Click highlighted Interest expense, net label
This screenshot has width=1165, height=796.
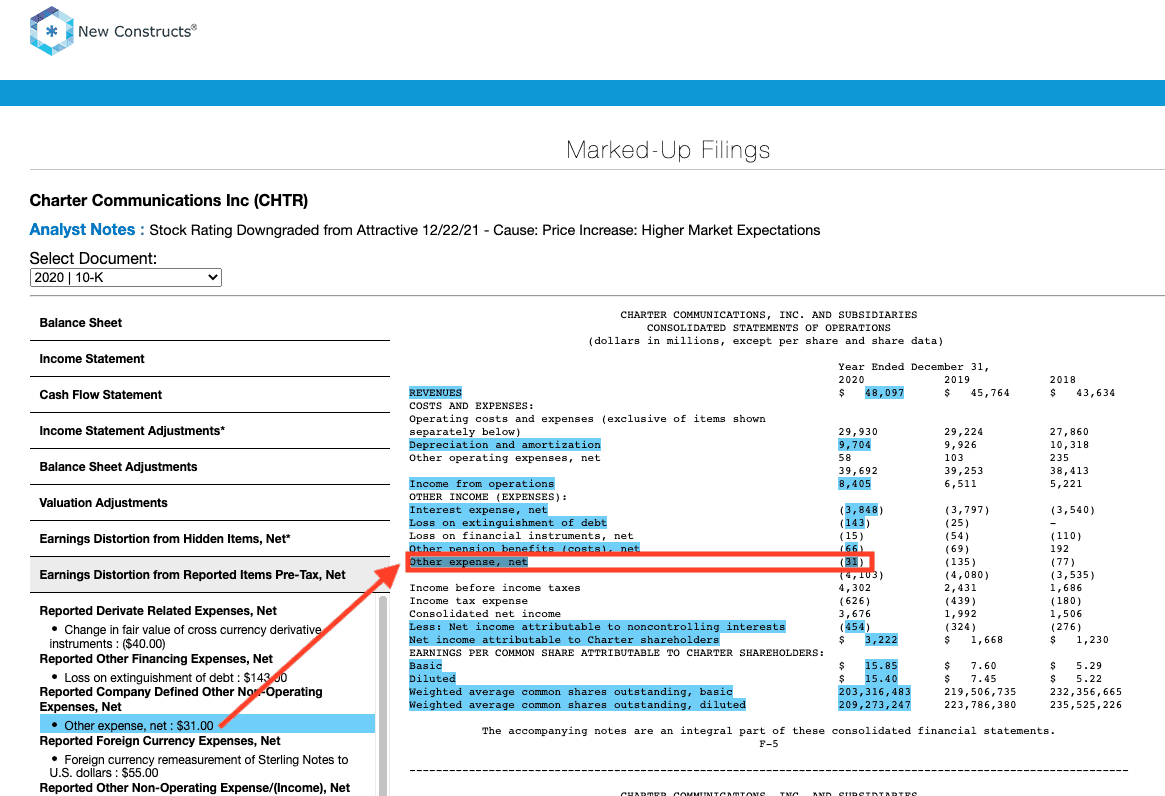(x=478, y=510)
